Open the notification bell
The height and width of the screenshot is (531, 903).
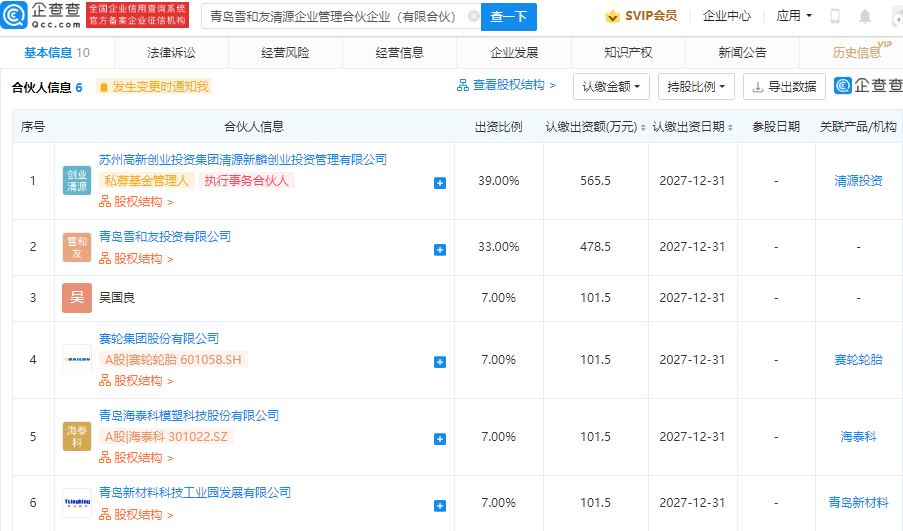click(864, 16)
